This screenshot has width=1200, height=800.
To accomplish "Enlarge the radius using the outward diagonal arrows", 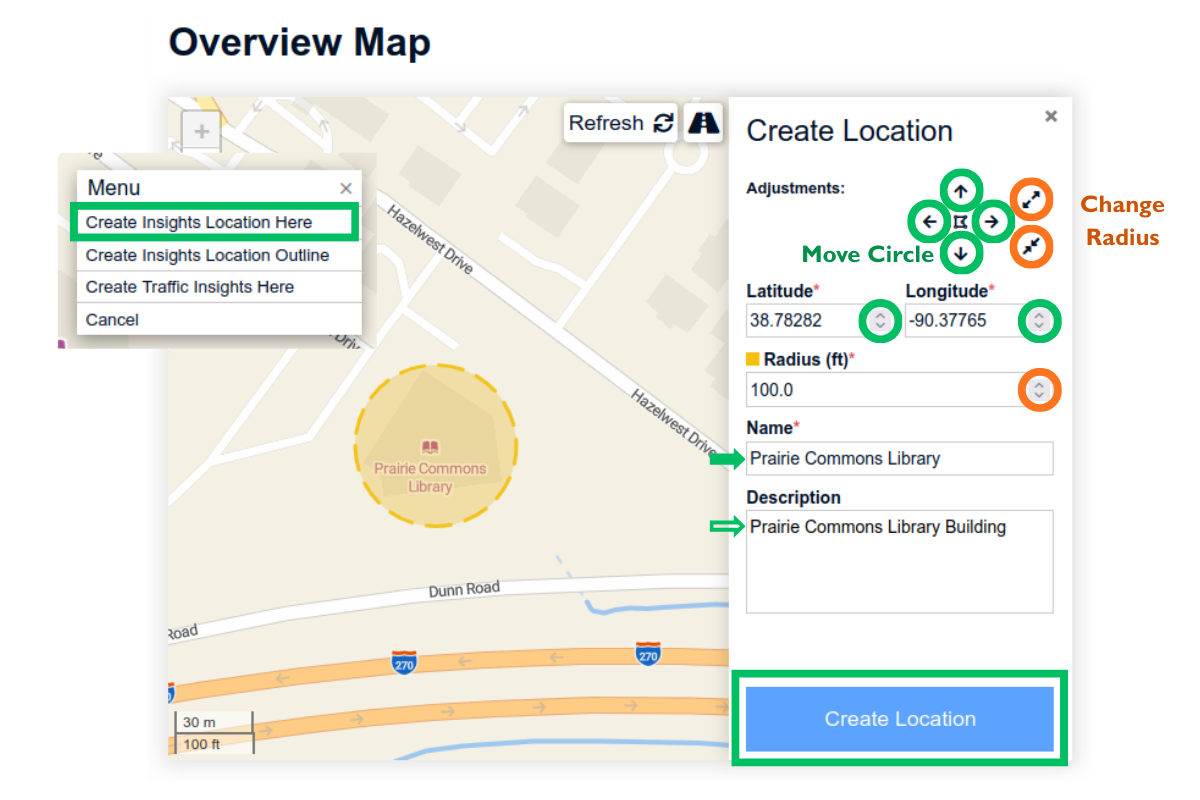I will coord(1031,200).
